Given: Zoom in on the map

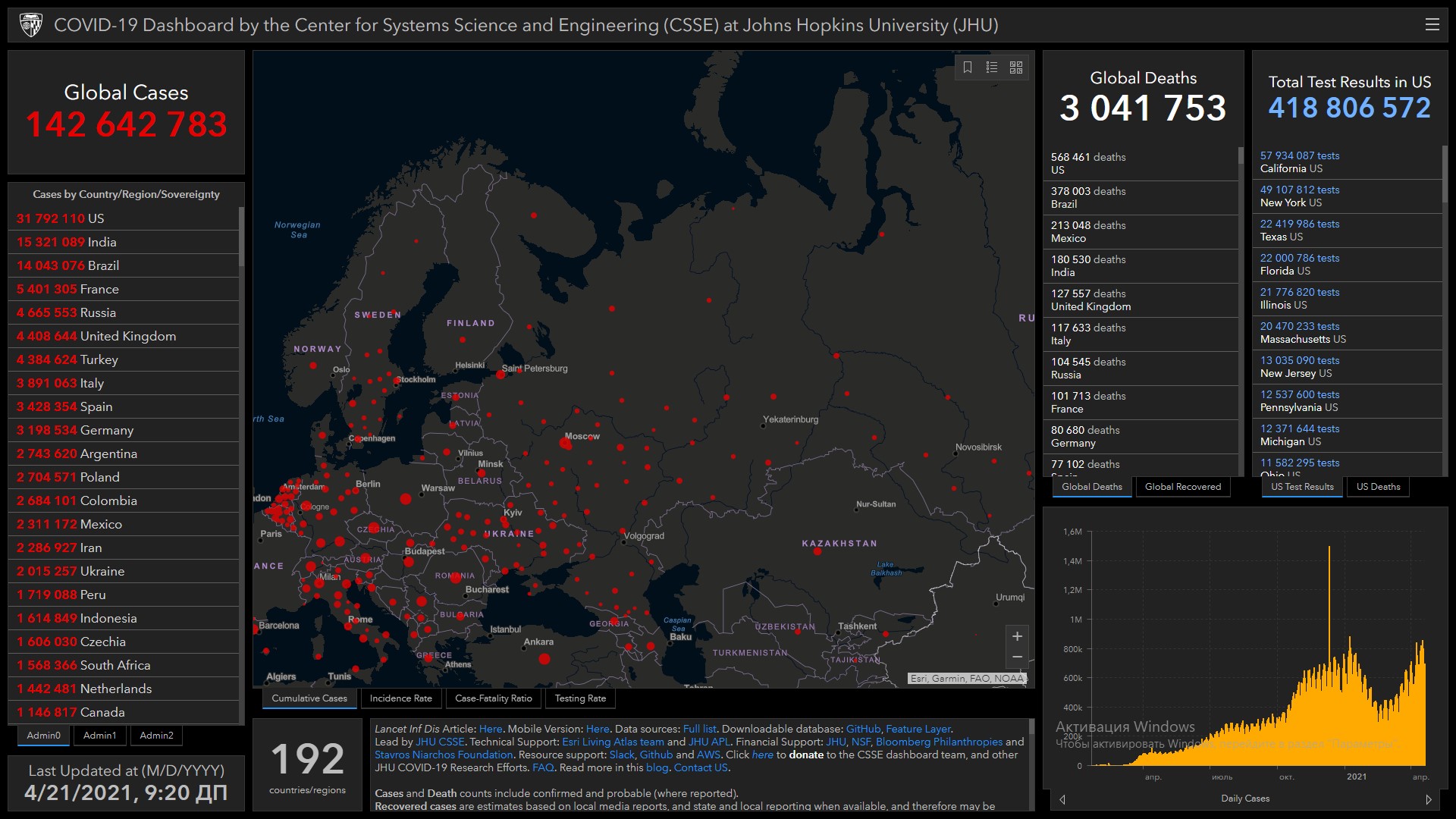Looking at the screenshot, I should 1017,636.
